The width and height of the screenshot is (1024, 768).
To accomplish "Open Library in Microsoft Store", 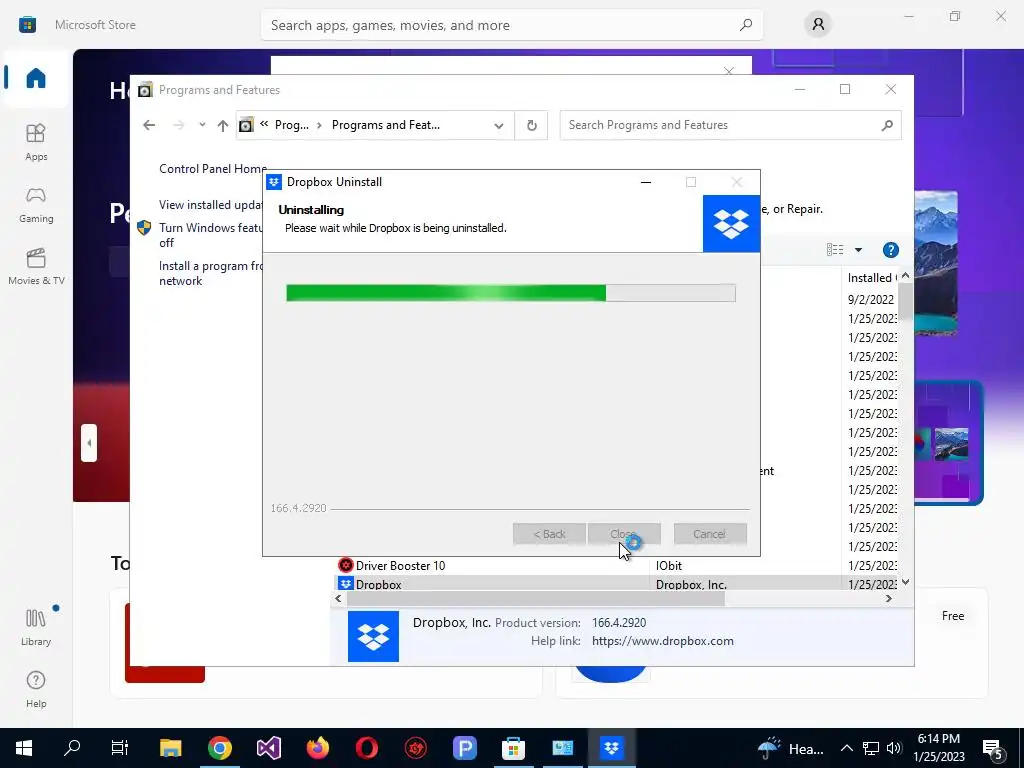I will tap(36, 627).
